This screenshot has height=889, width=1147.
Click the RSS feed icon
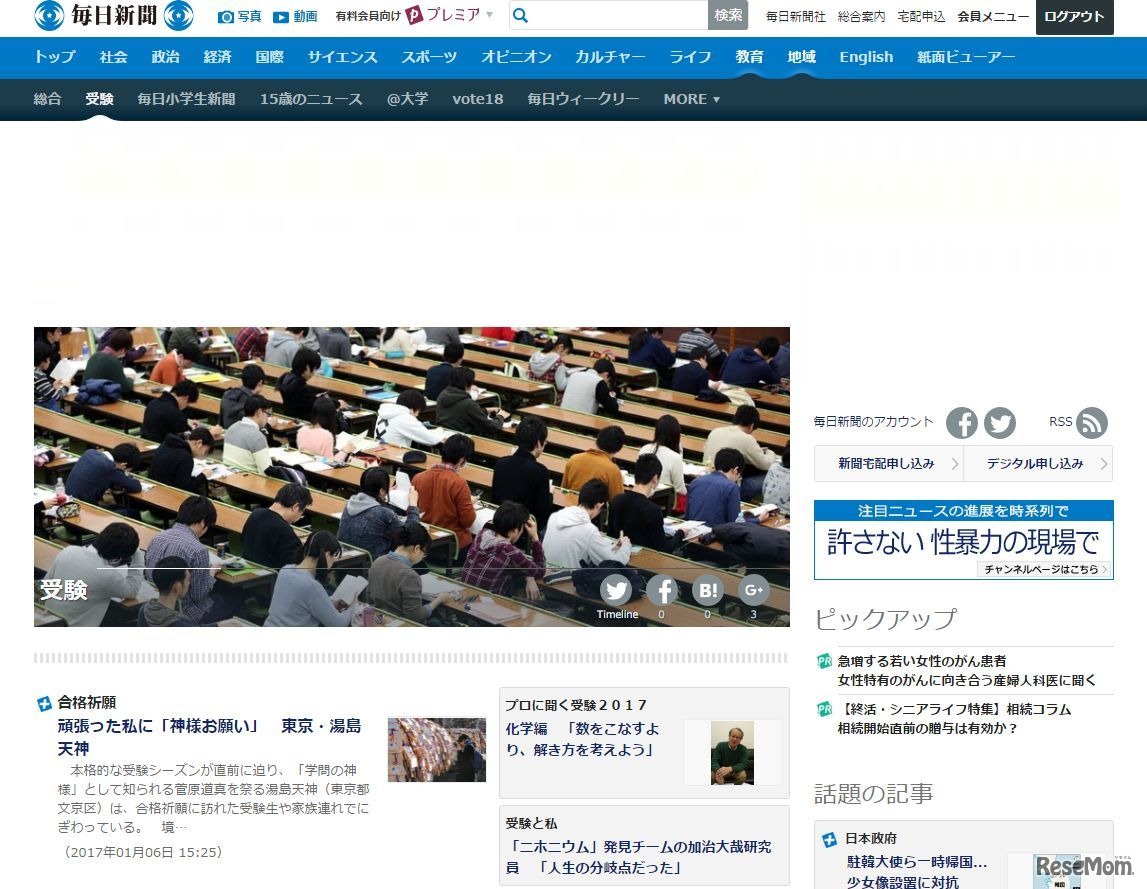click(1092, 423)
